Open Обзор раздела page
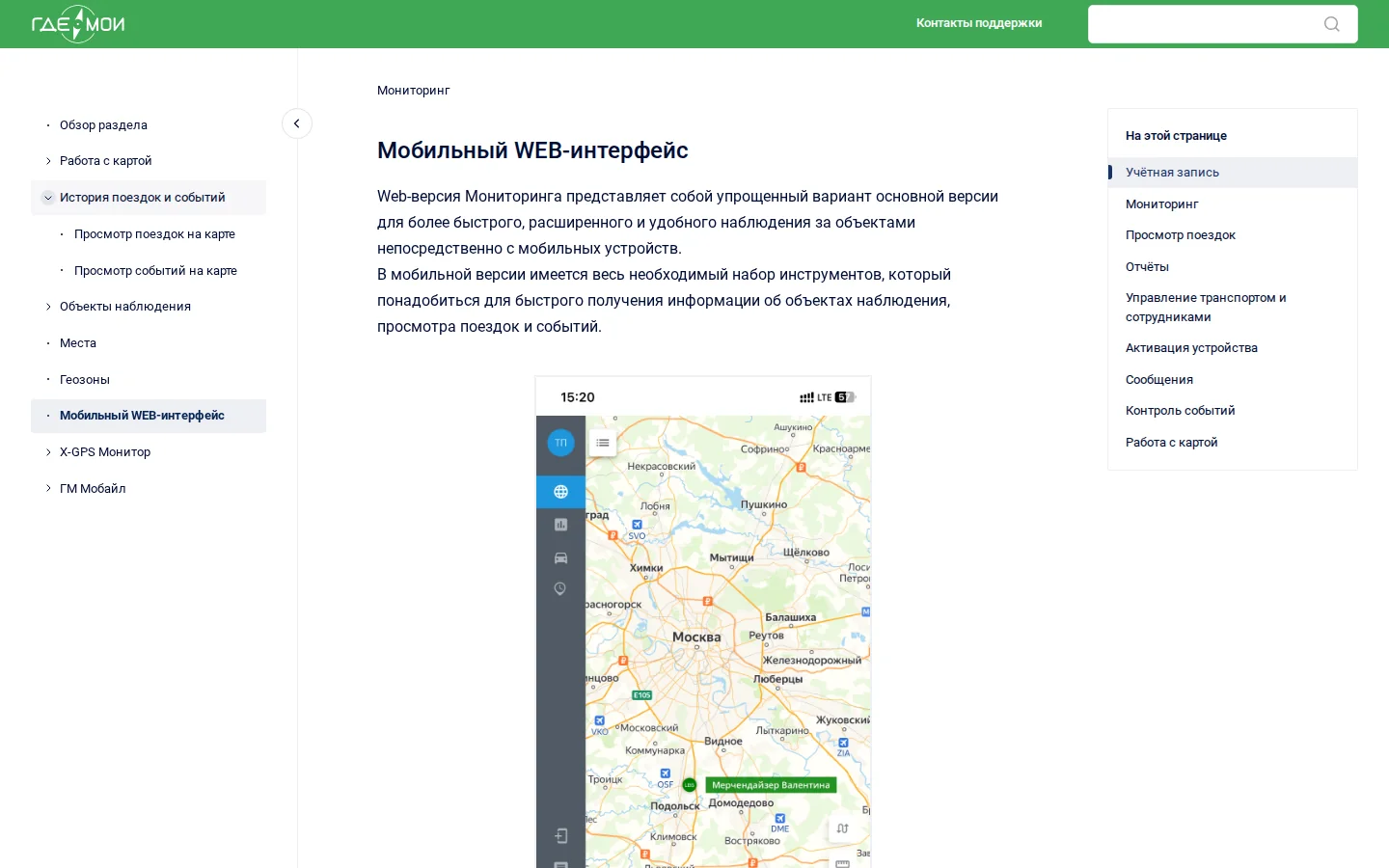Screen dimensions: 1389x868 pyautogui.click(x=103, y=125)
